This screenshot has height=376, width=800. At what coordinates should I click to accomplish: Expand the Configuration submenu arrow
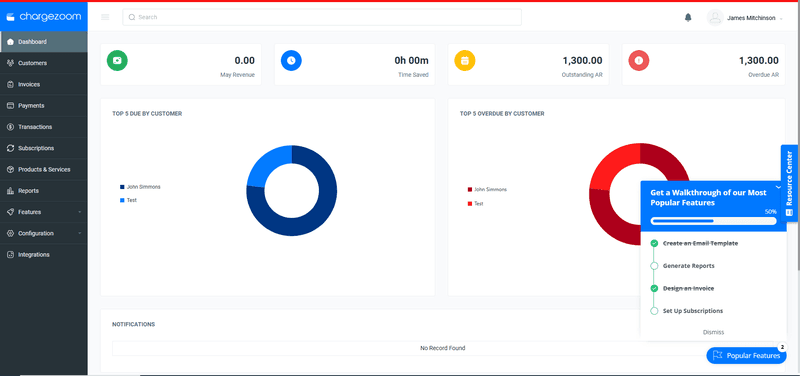click(80, 233)
